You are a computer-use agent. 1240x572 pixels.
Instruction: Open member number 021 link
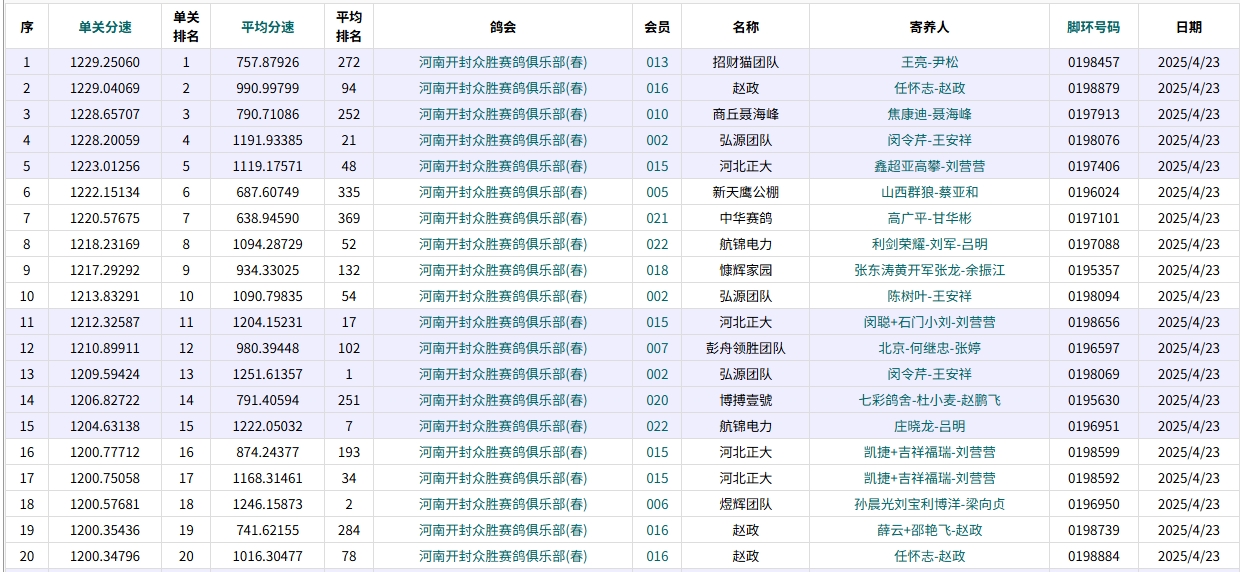[657, 218]
